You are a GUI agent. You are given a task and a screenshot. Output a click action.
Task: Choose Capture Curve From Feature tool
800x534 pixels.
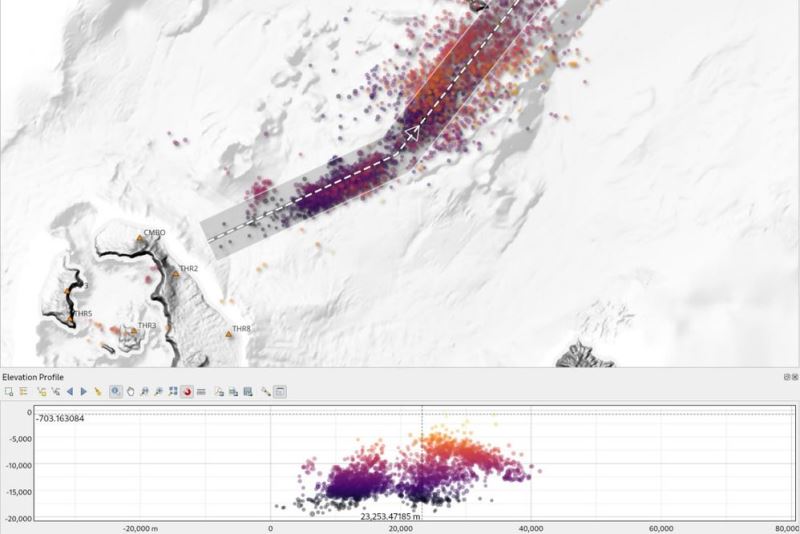point(55,391)
